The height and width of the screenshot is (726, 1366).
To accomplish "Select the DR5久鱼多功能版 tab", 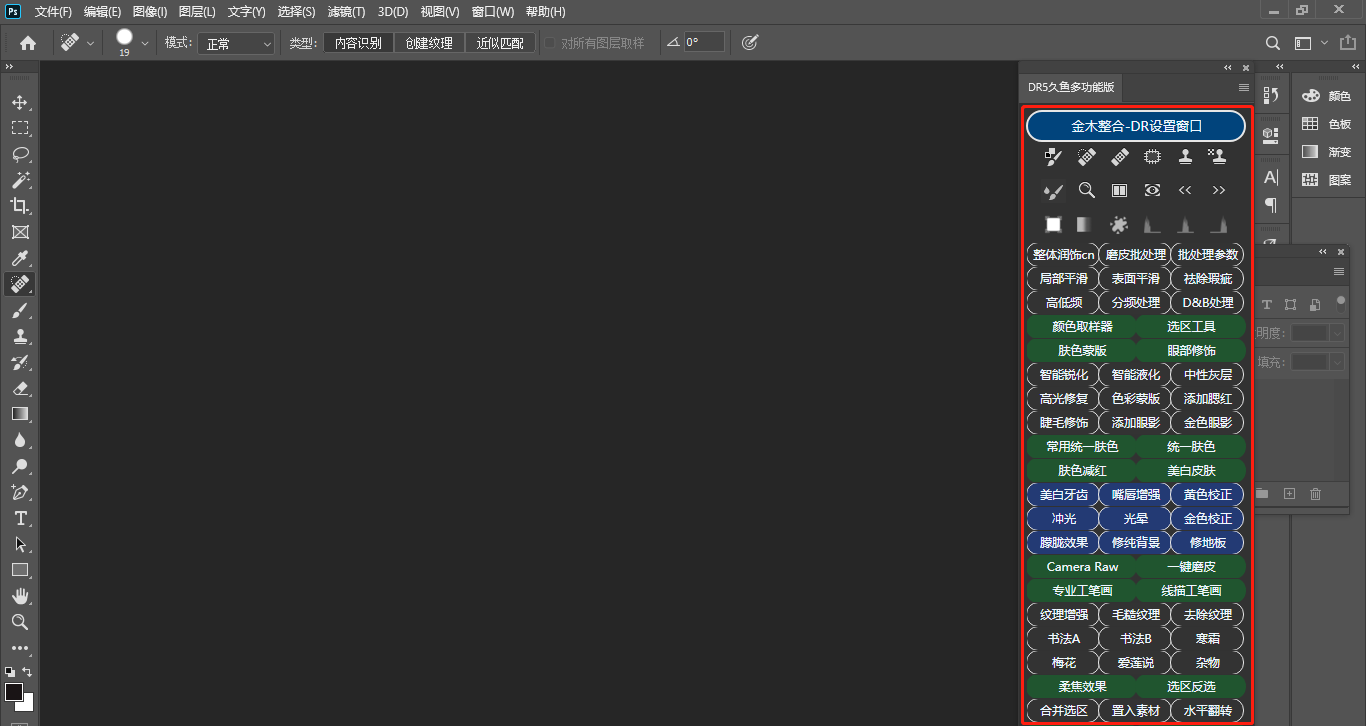I will tap(1070, 88).
